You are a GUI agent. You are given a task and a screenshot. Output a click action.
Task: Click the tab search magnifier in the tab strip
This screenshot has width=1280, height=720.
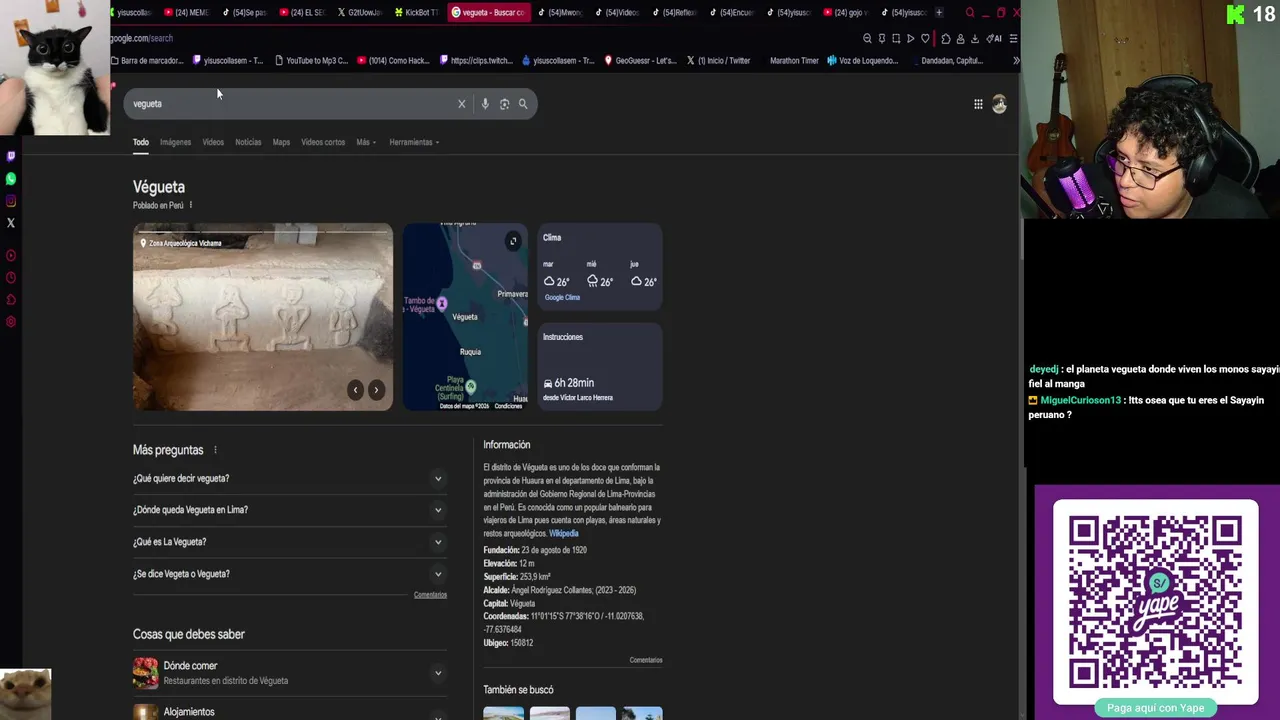969,12
